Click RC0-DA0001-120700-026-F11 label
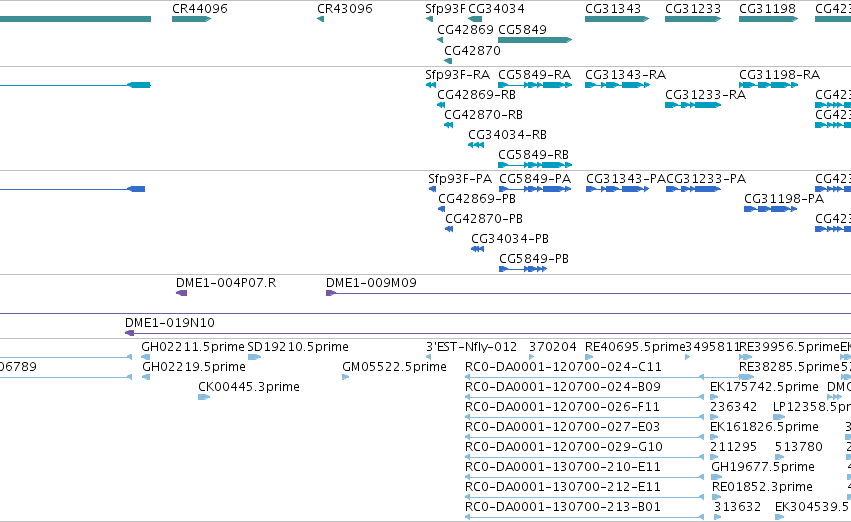 tap(562, 407)
